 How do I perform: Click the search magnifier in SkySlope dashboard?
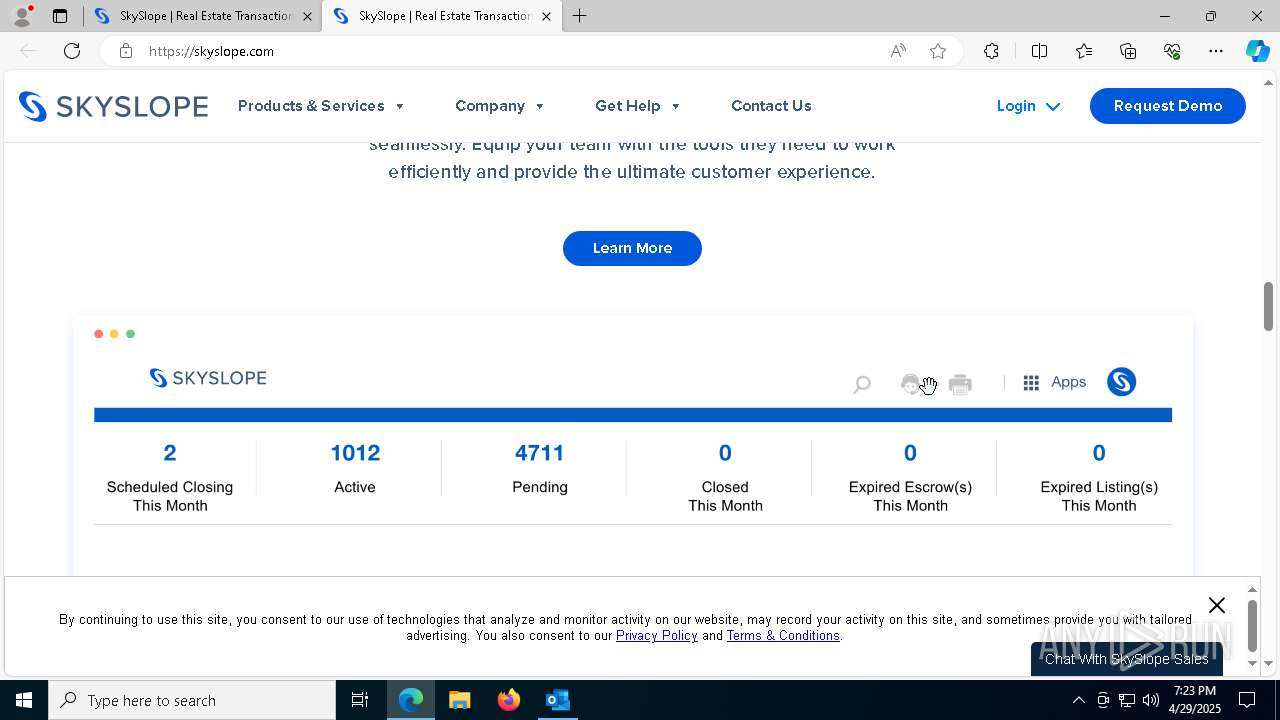coord(861,384)
